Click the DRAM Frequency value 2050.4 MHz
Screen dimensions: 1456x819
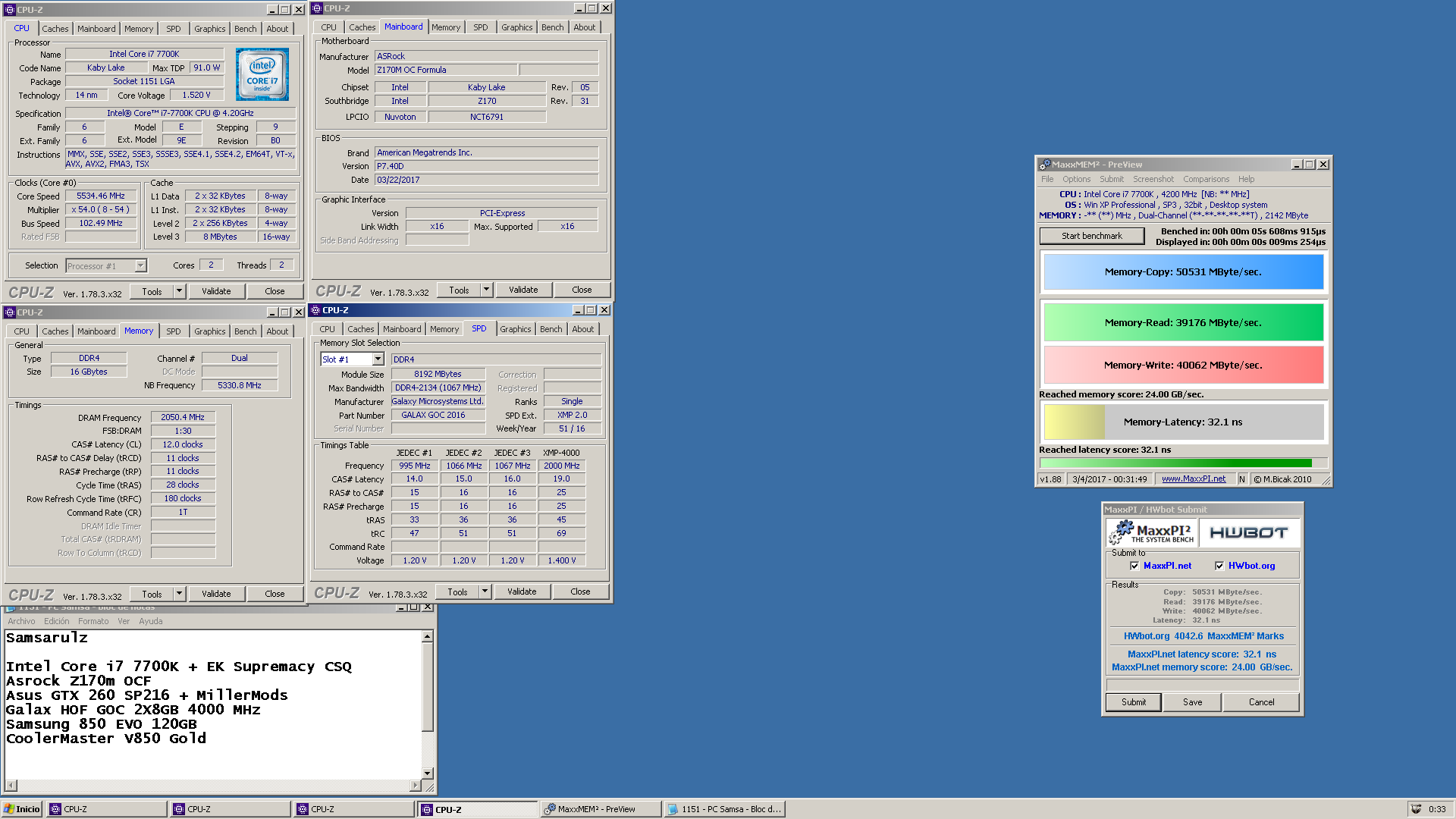183,417
